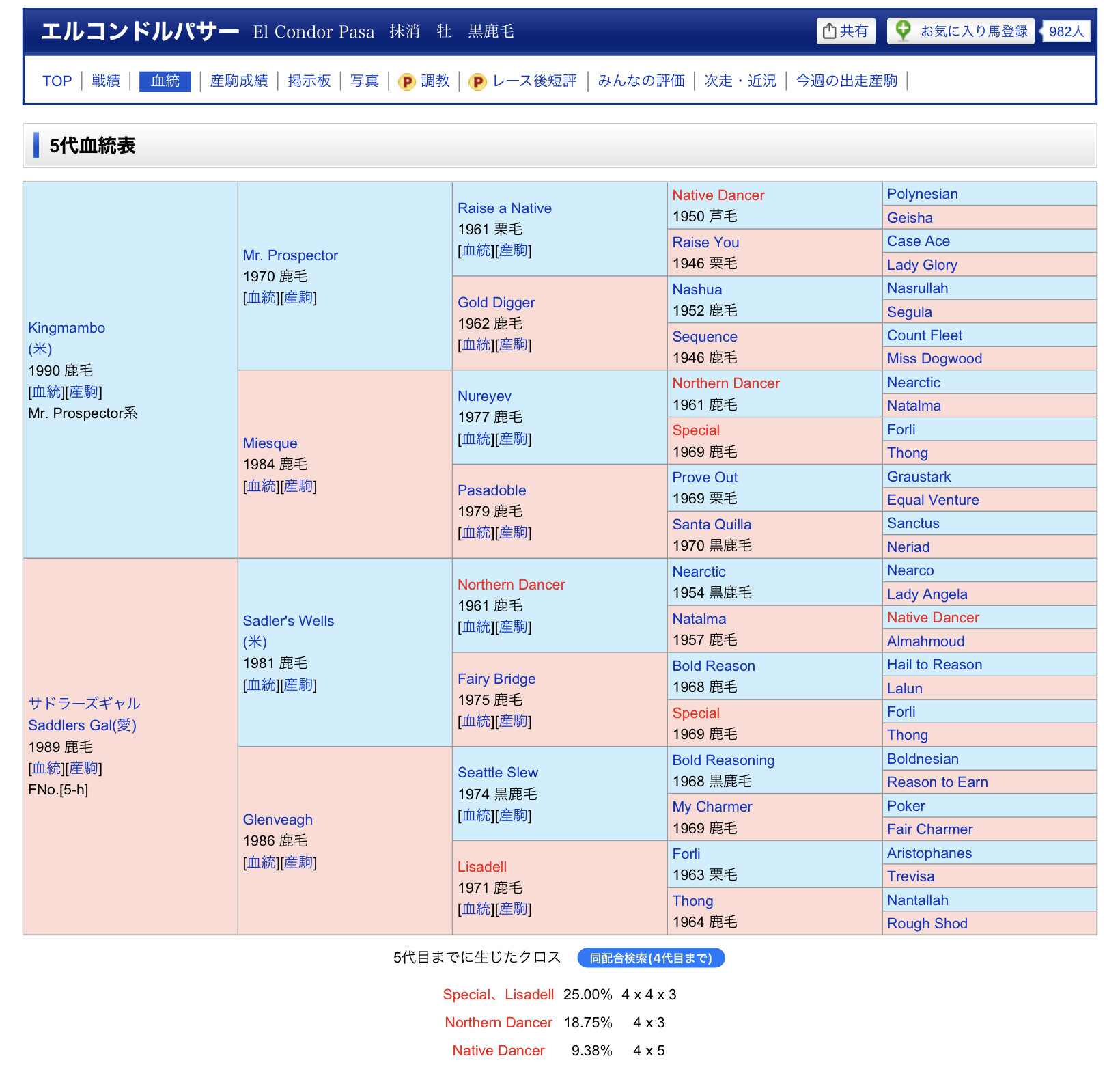Click the サドラーズギャル link
Viewport: 1120px width, 1065px height.
[84, 704]
